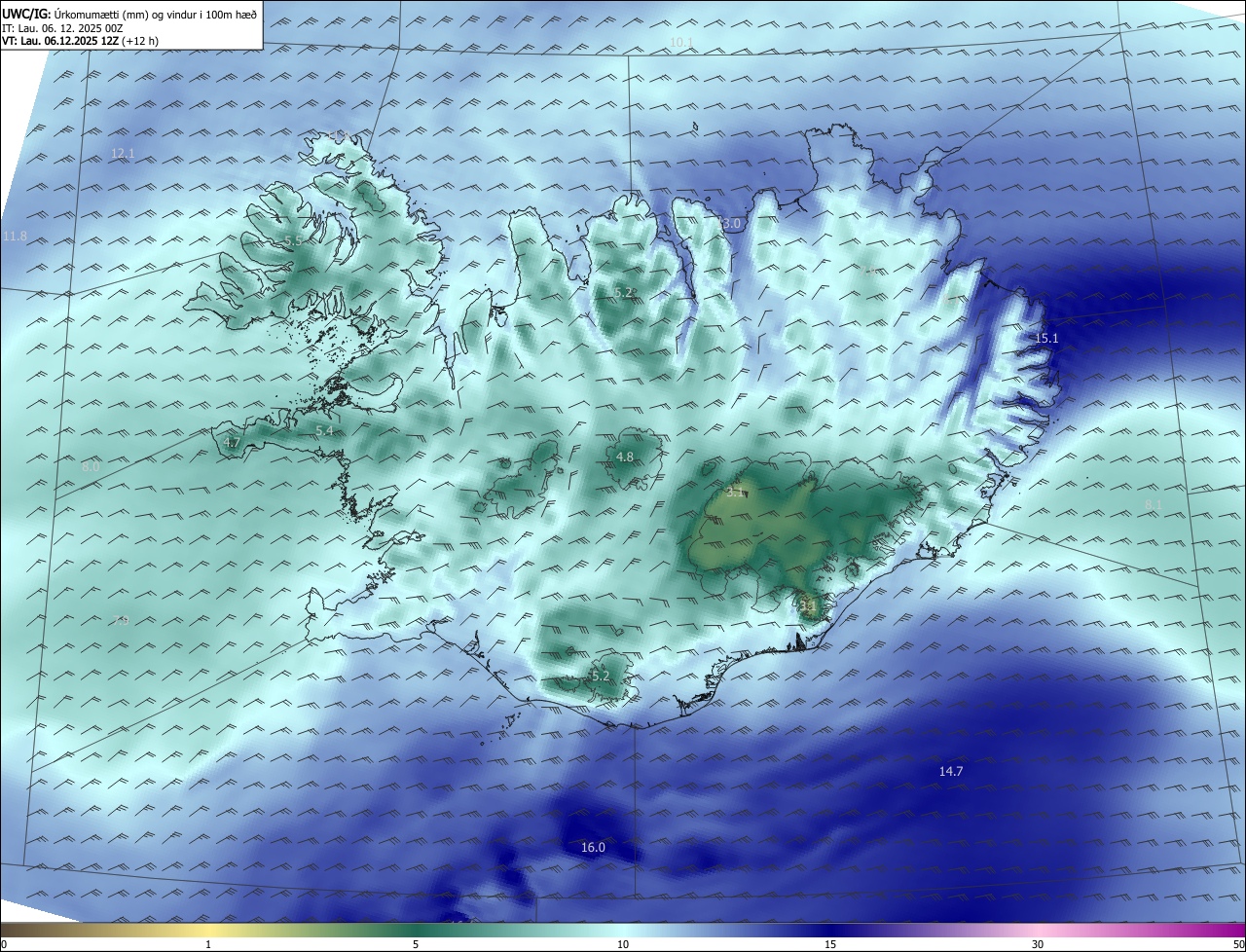Click the 7.9 value label on the map

click(x=121, y=621)
